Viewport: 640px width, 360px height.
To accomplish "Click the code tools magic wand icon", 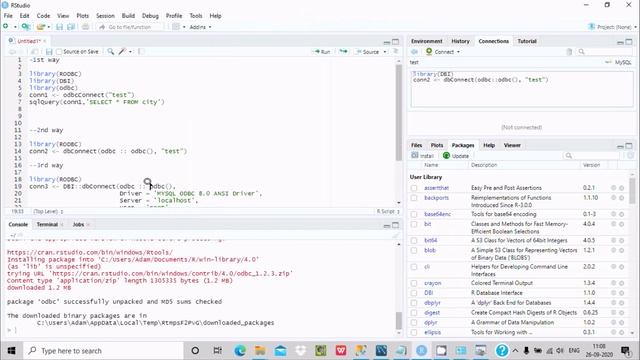I will [x=122, y=51].
